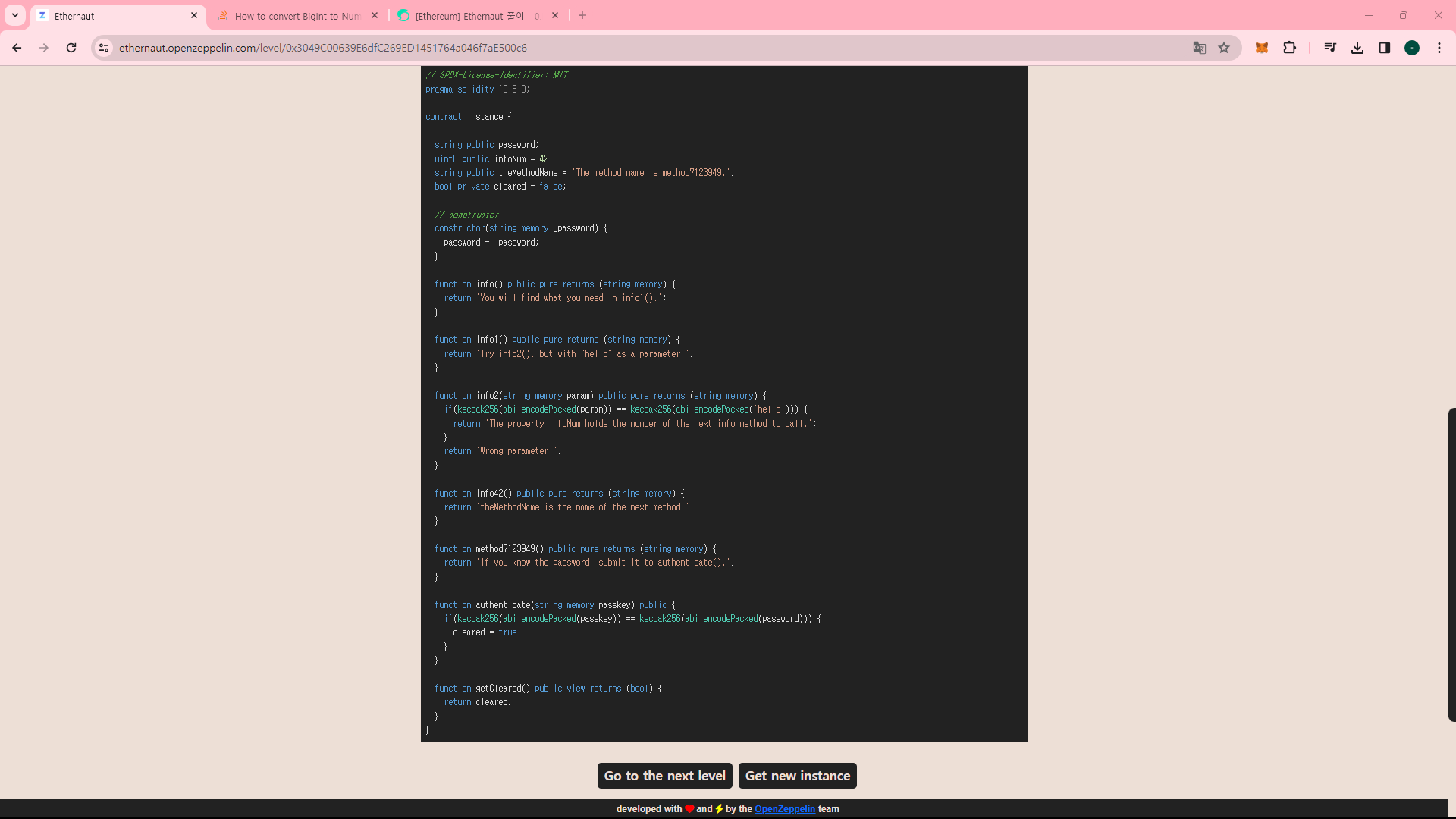Open a new tab with plus button
The image size is (1456, 819).
[x=582, y=15]
